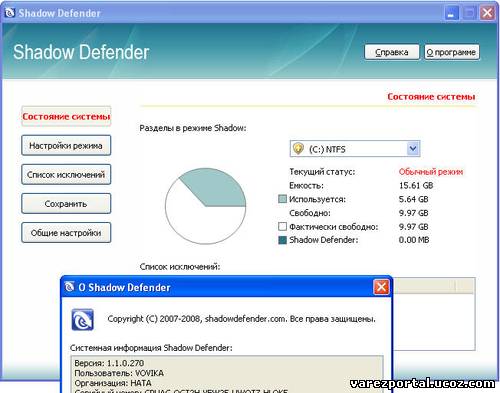Click the Используется legend color swatch
This screenshot has height=393, width=500.
[x=282, y=199]
